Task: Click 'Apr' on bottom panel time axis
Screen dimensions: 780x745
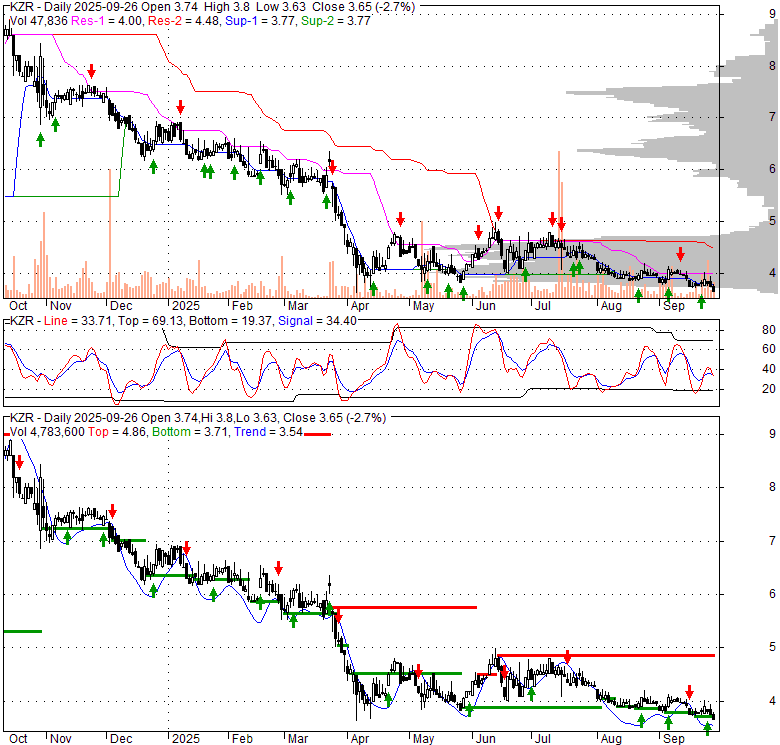Action: click(360, 739)
